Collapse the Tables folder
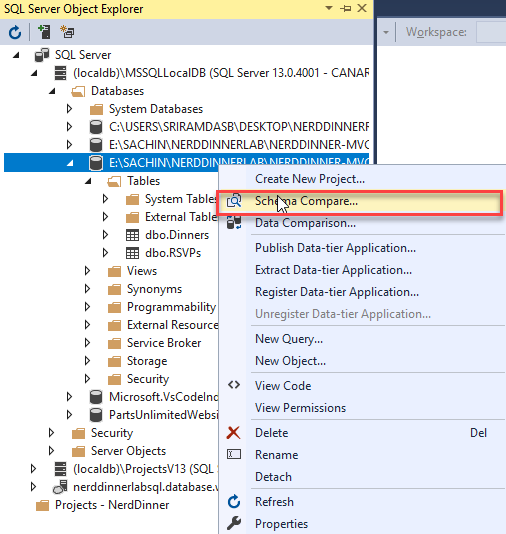The image size is (506, 534). click(x=88, y=181)
